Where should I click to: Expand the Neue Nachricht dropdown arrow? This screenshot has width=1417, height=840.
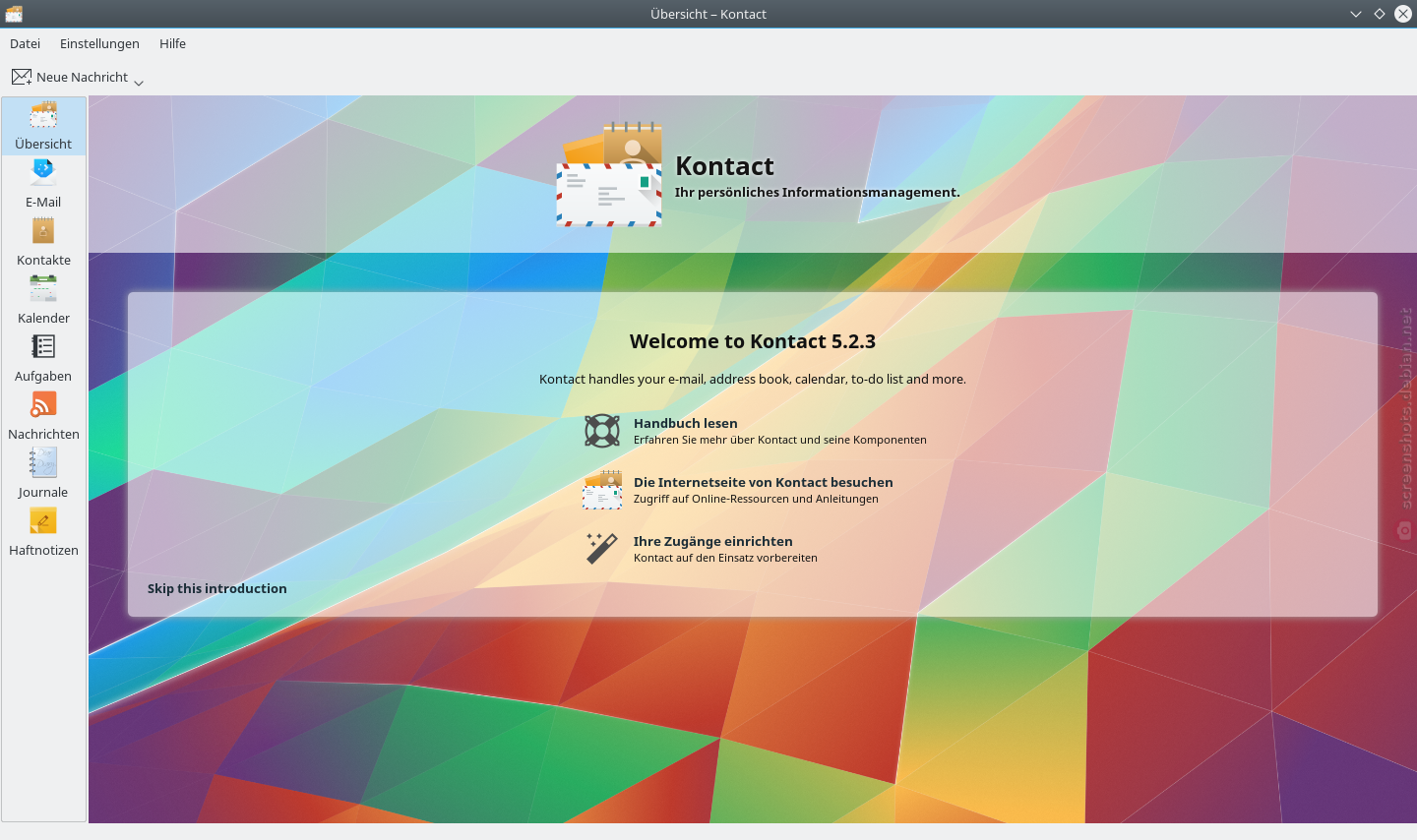pyautogui.click(x=139, y=83)
